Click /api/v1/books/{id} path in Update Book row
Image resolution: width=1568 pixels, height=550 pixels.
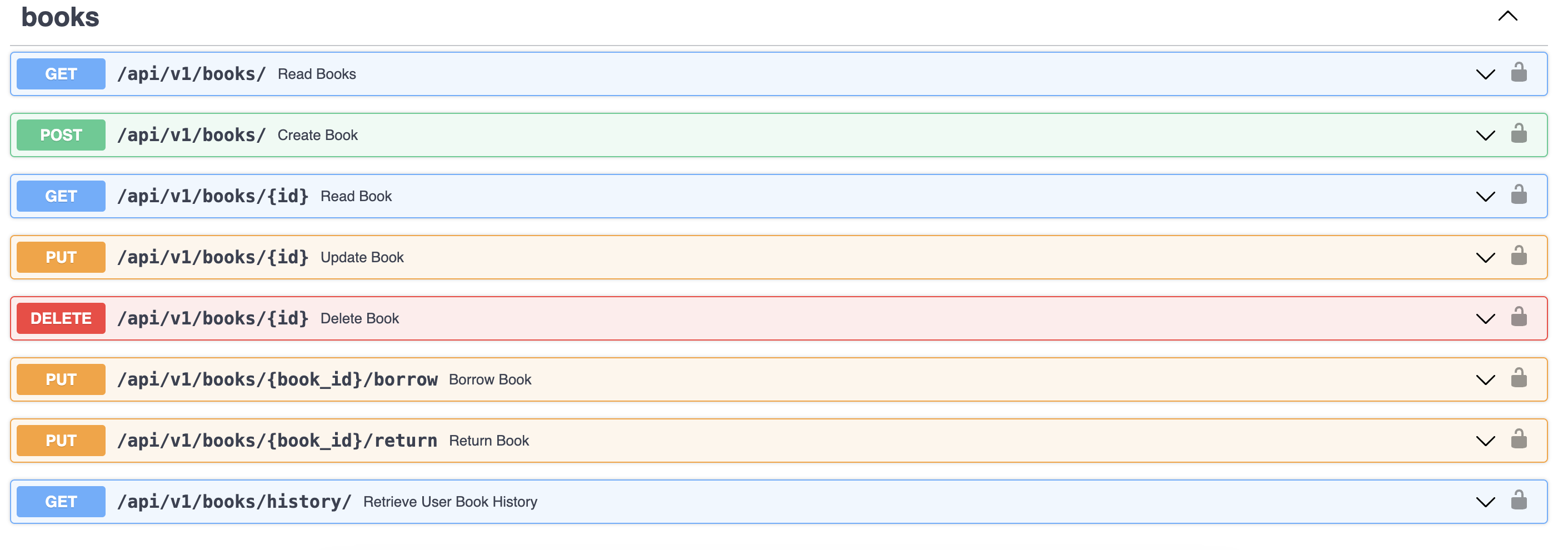point(213,257)
